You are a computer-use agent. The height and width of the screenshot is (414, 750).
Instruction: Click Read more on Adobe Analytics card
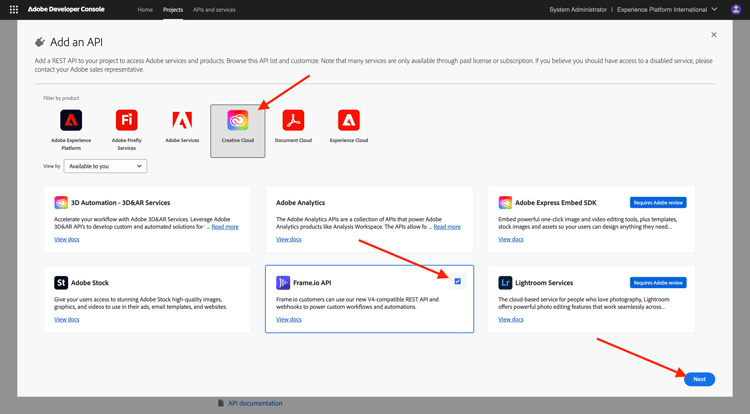point(447,227)
